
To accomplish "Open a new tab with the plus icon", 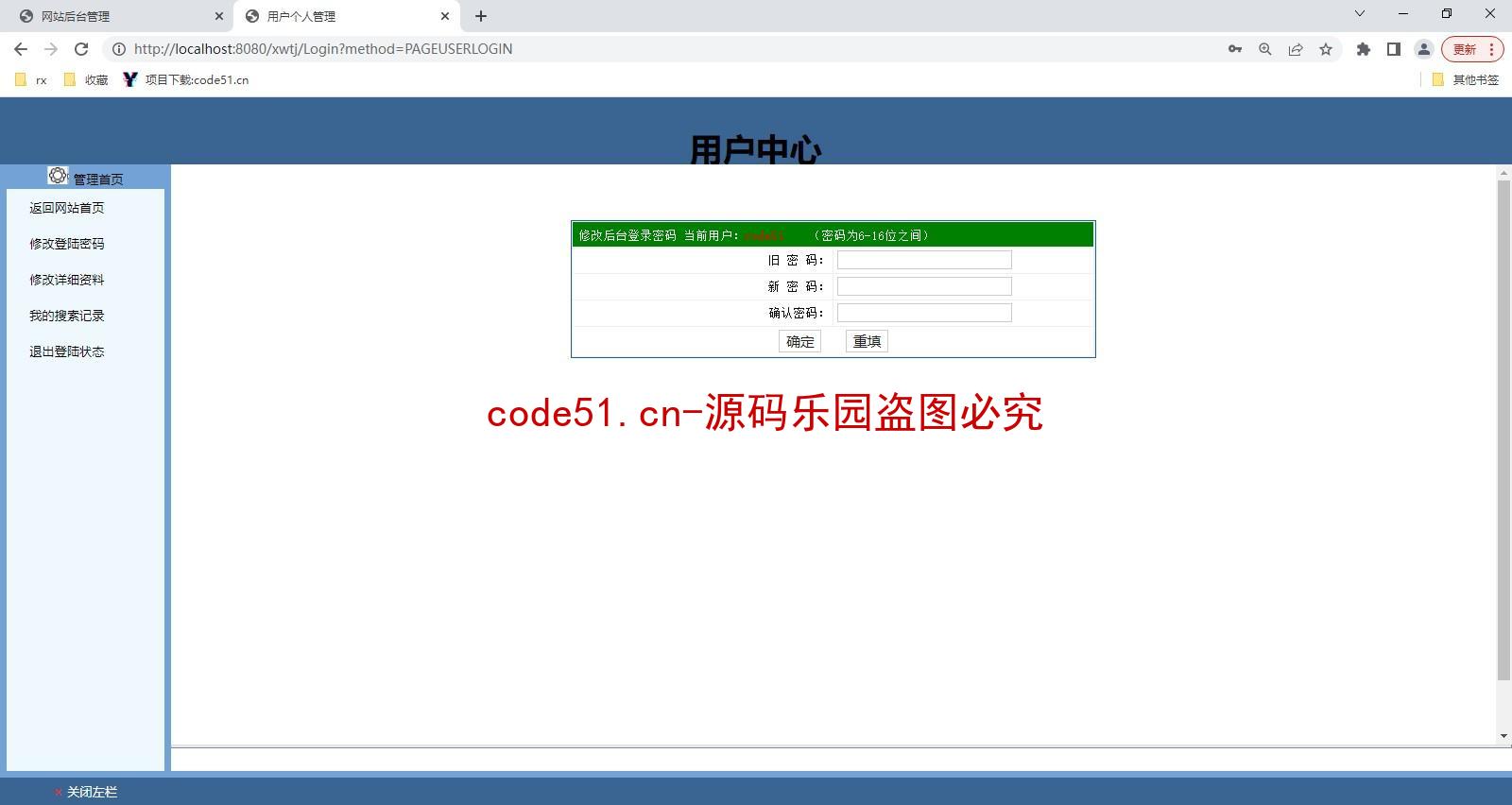I will pyautogui.click(x=481, y=16).
